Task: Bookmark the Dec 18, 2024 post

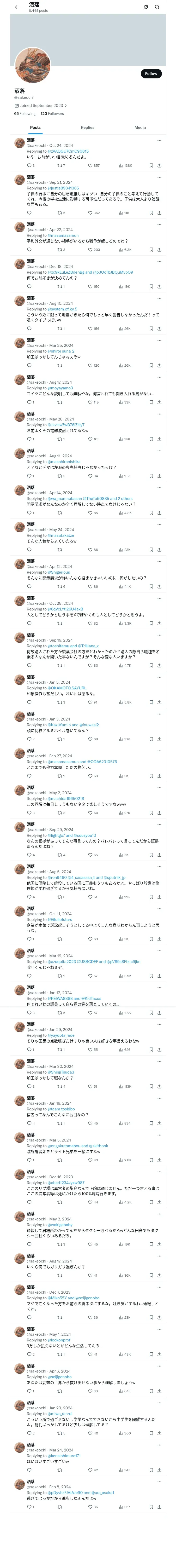Action: [151, 287]
